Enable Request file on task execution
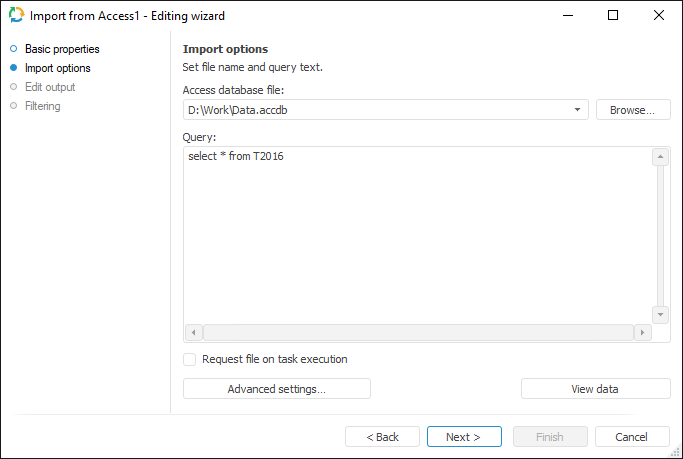The width and height of the screenshot is (683, 459). click(190, 360)
